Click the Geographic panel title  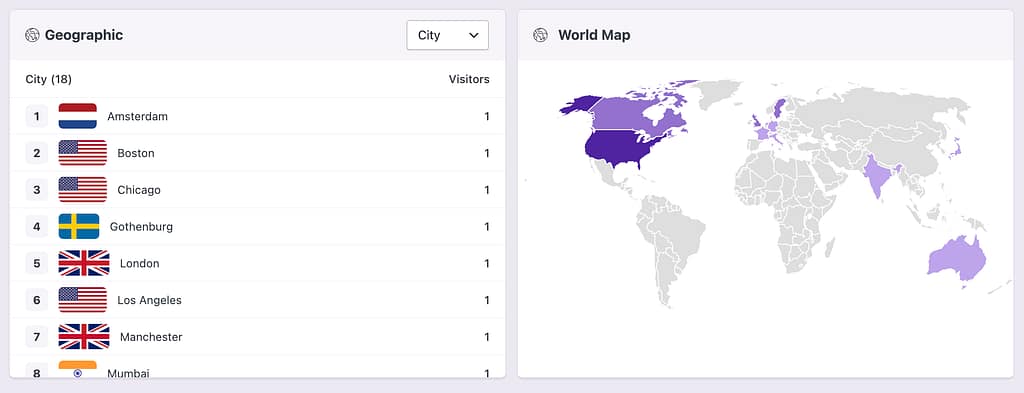coord(84,35)
